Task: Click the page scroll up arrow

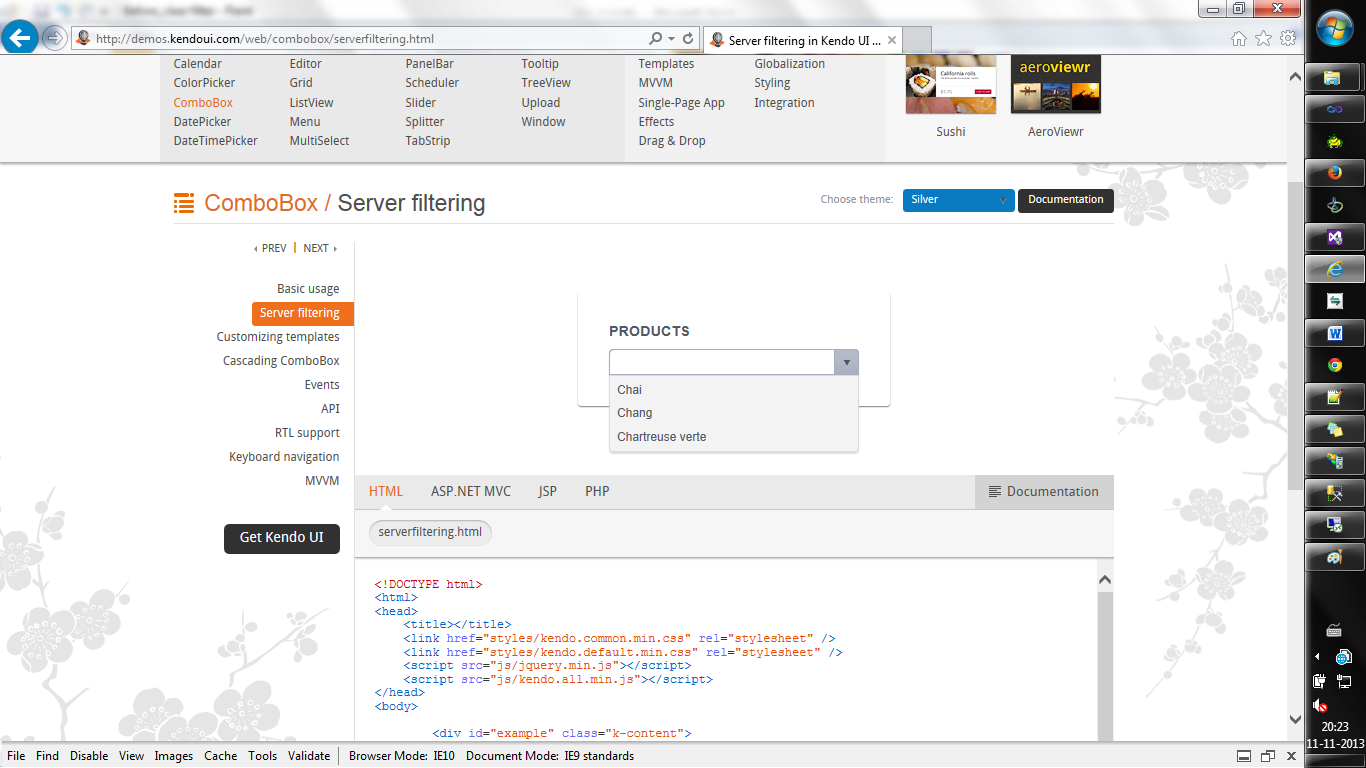Action: point(1295,77)
